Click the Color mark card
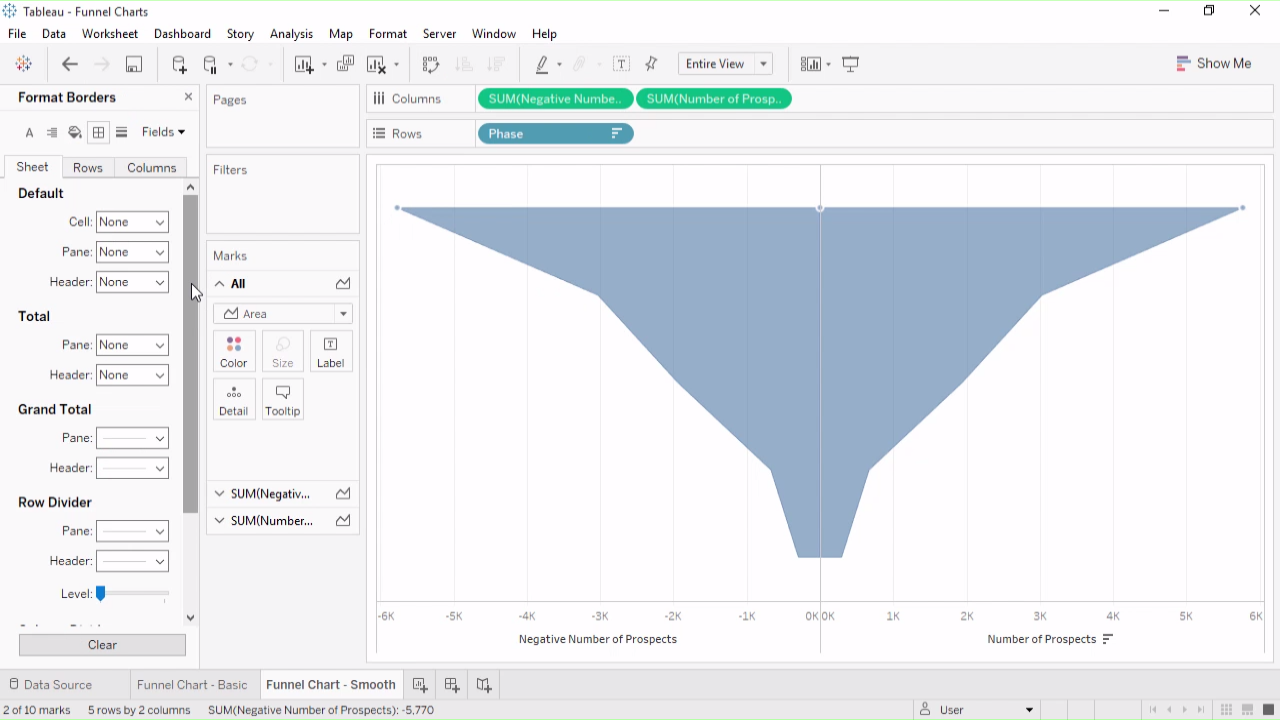Viewport: 1280px width, 720px height. click(x=234, y=351)
